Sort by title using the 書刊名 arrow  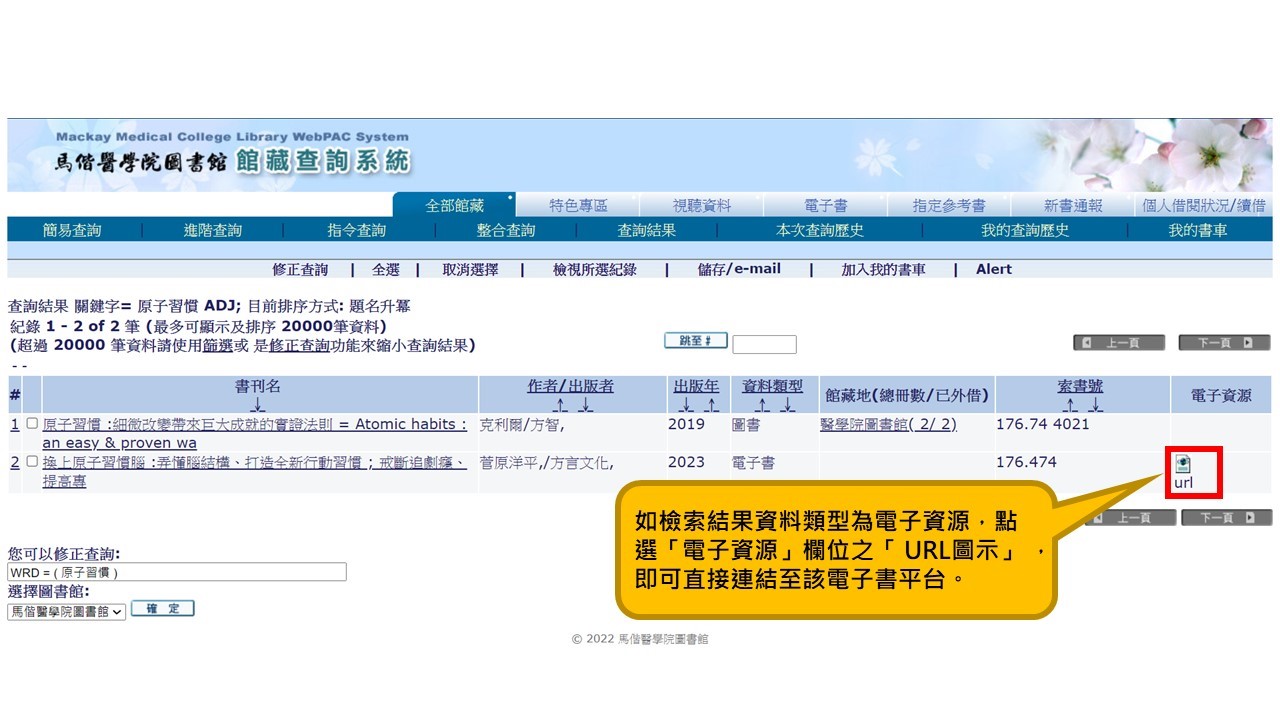pos(258,404)
